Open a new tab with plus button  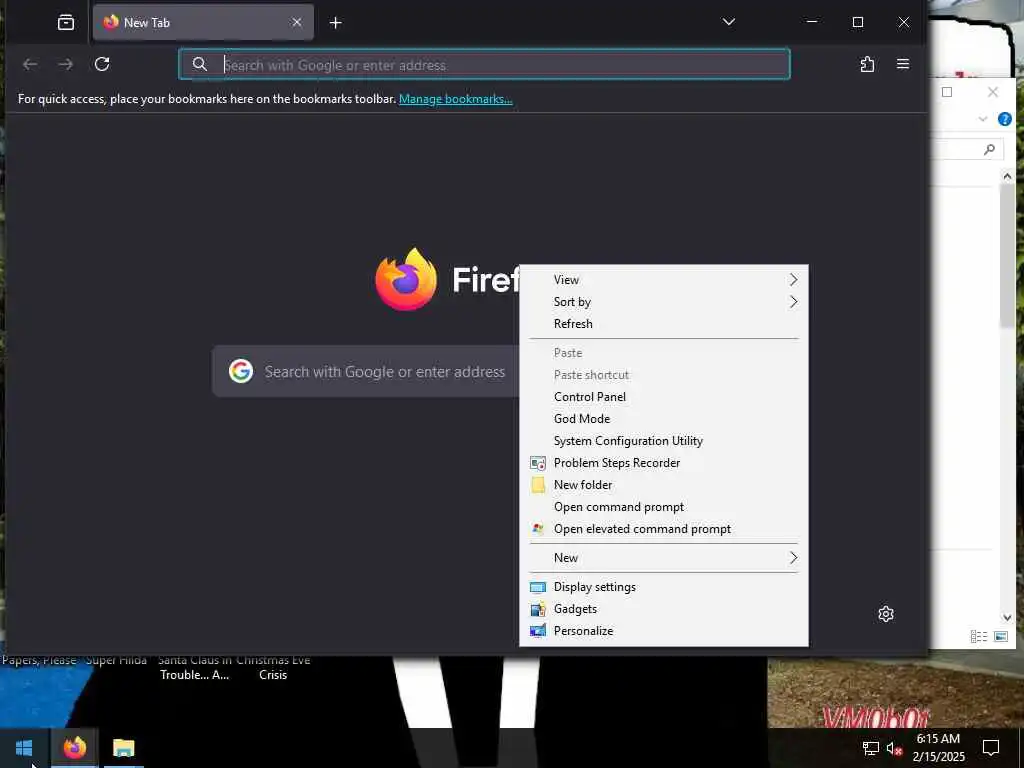click(336, 23)
